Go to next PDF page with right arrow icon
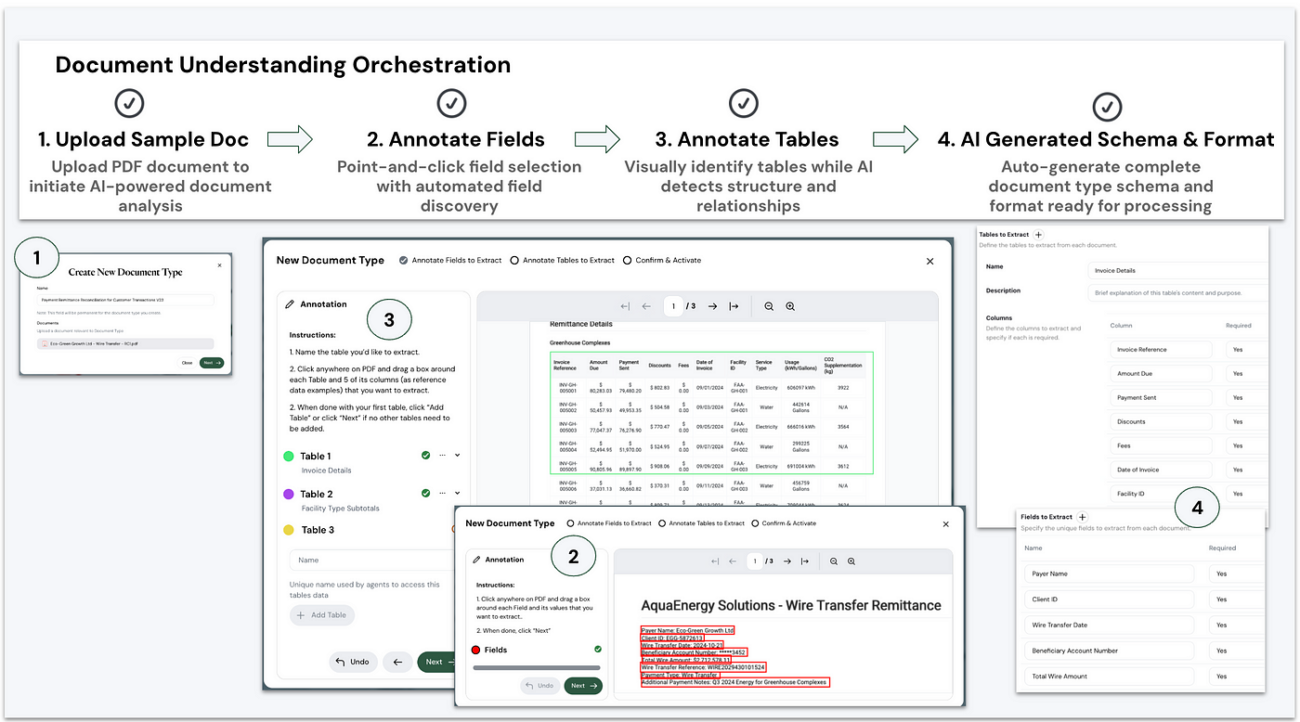 [x=713, y=306]
